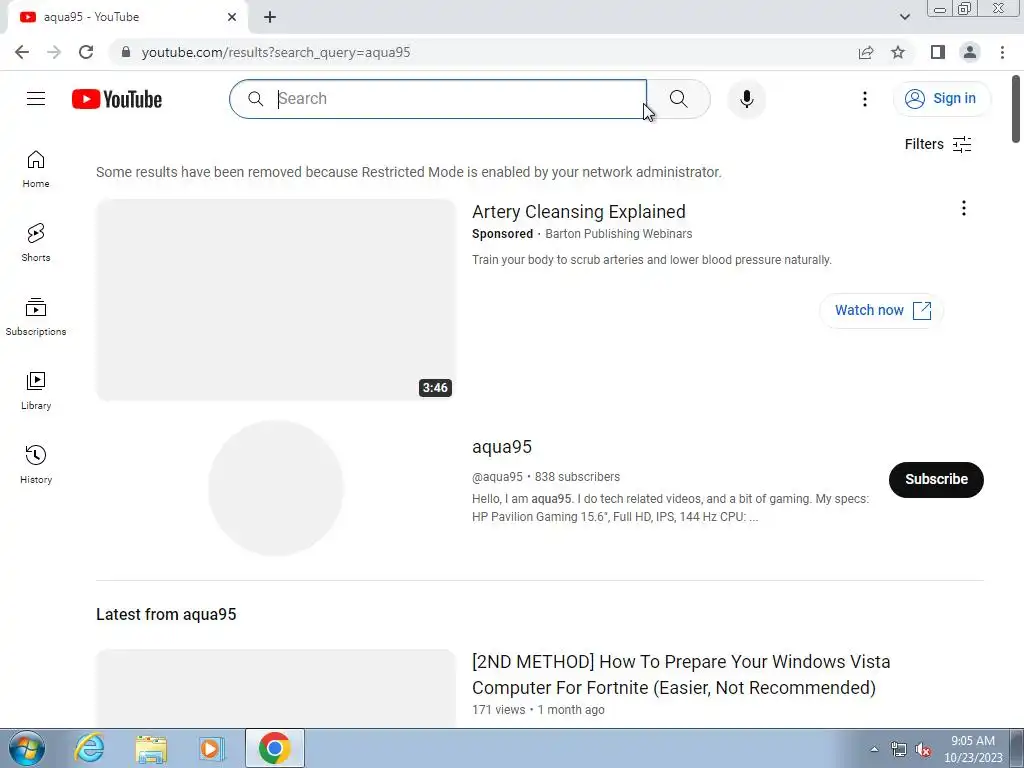Open Home in the sidebar

pyautogui.click(x=36, y=169)
